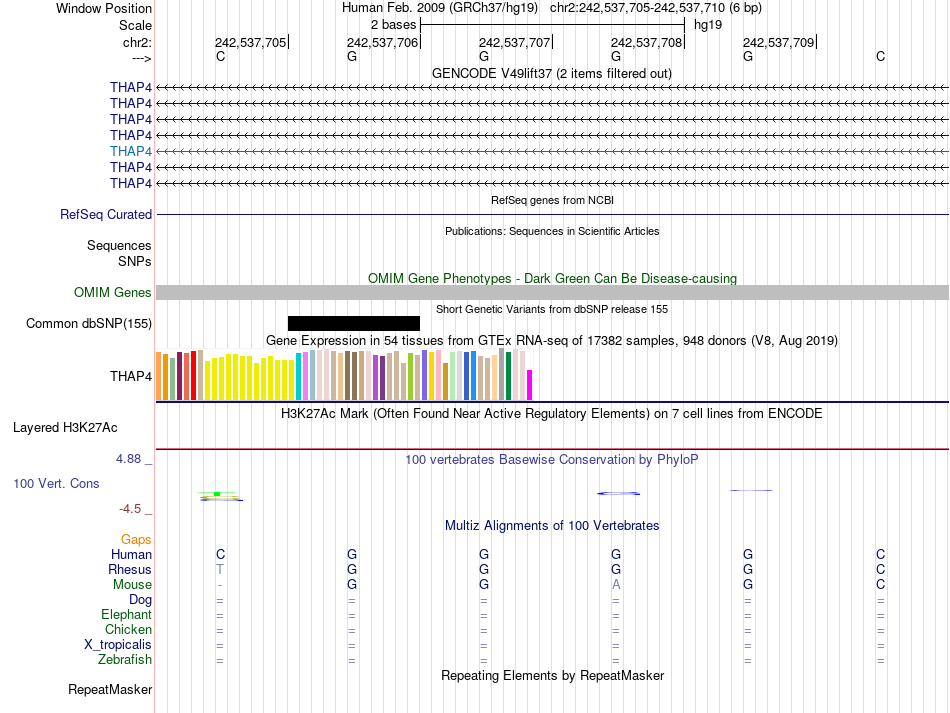
Task: Click the -4.5 PhyloP lower scale value
Action: [130, 509]
